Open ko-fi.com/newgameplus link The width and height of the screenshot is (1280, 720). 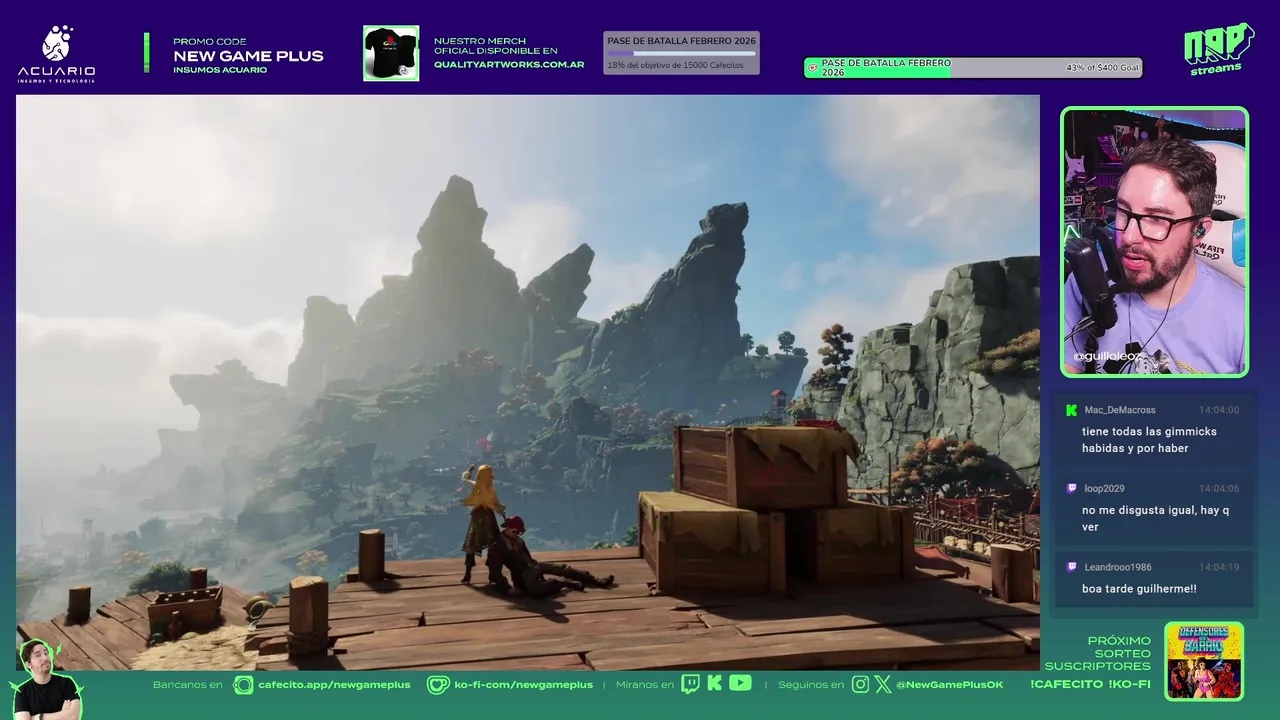(x=523, y=684)
